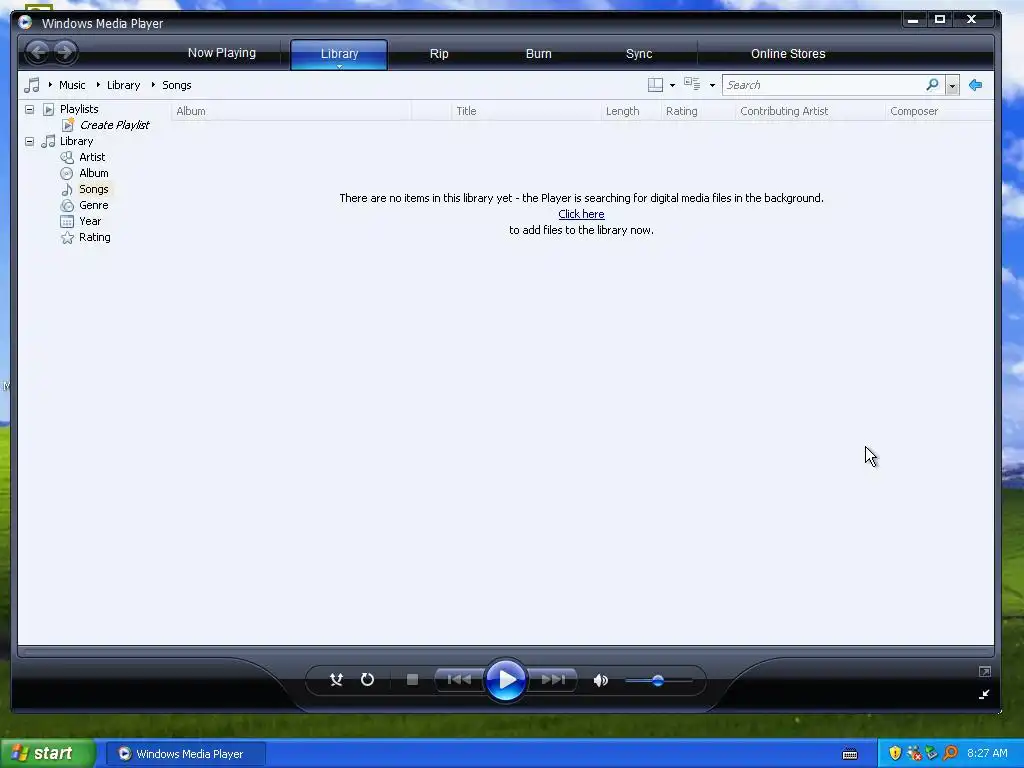Click the Safely Remove Hardware tray icon
The width and height of the screenshot is (1024, 768).
coord(932,753)
